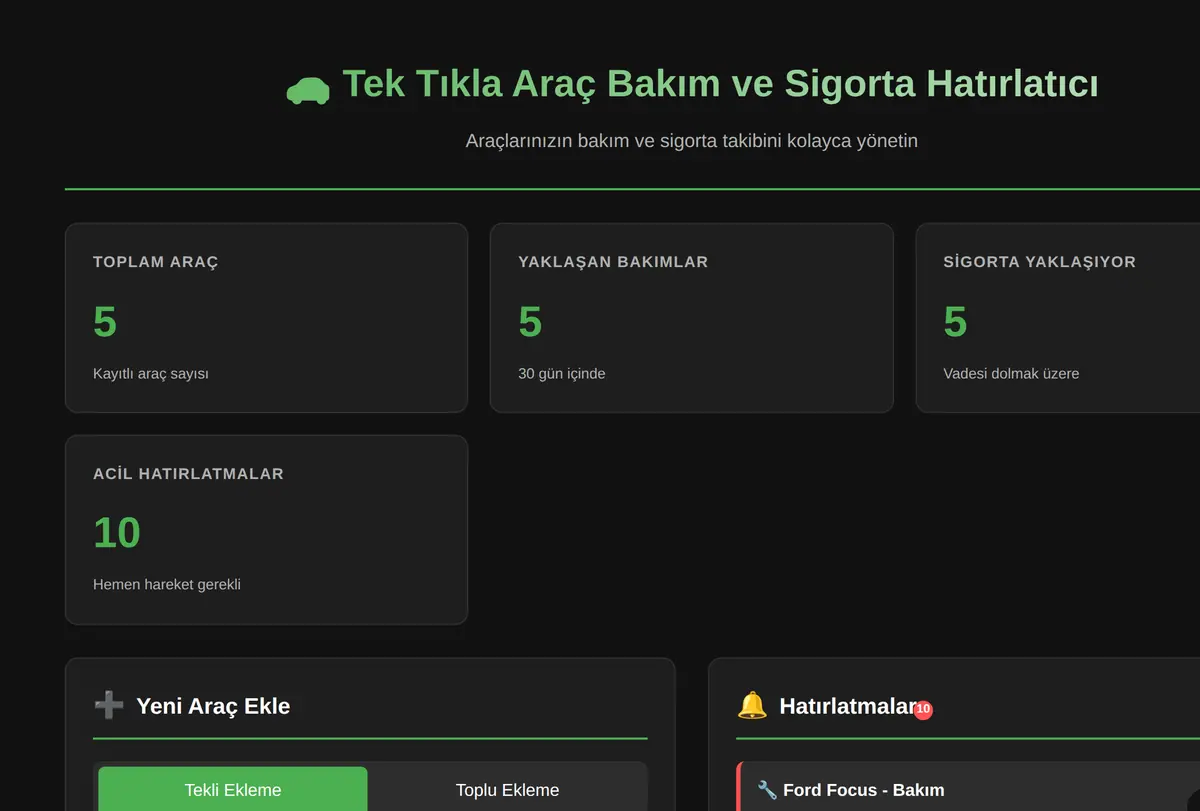Click the 30 gün içinde text
1200x811 pixels.
click(x=562, y=374)
